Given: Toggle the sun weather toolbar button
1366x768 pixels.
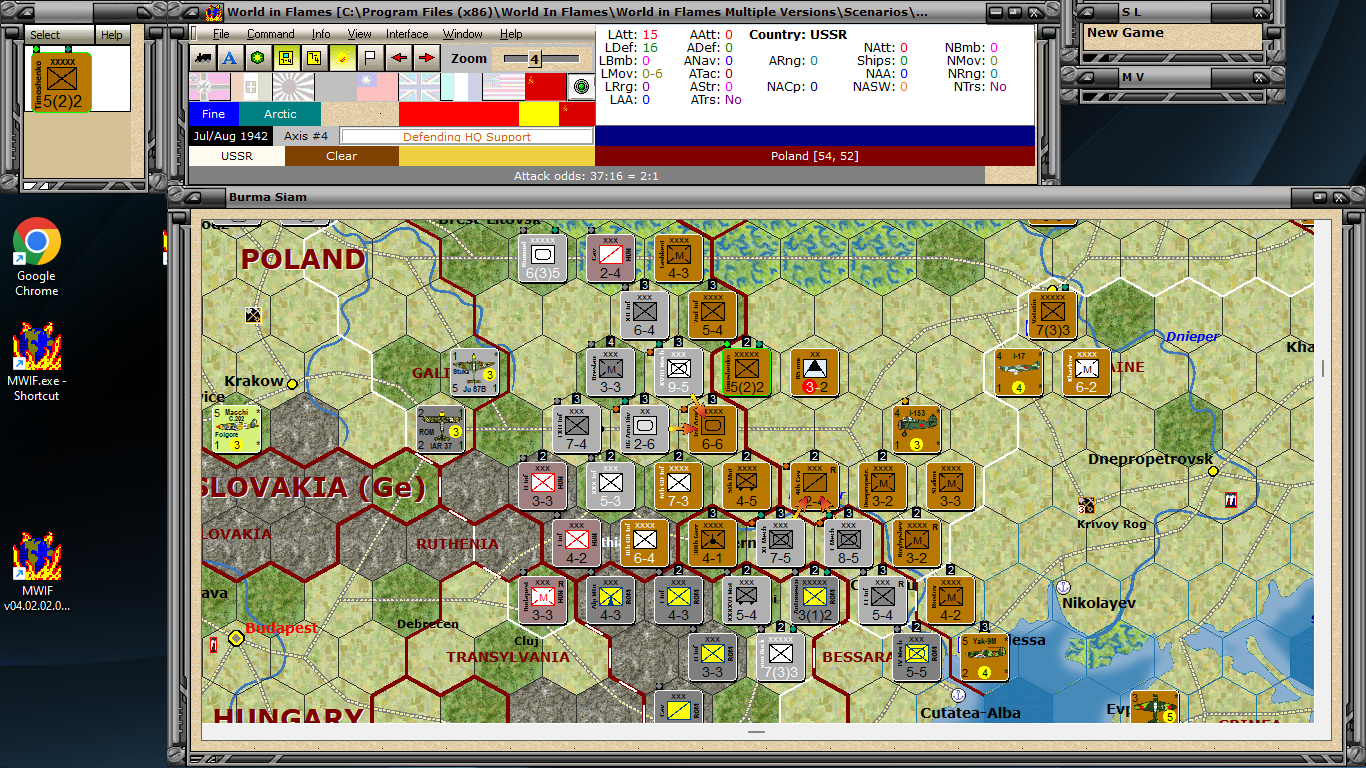Looking at the screenshot, I should [x=341, y=58].
